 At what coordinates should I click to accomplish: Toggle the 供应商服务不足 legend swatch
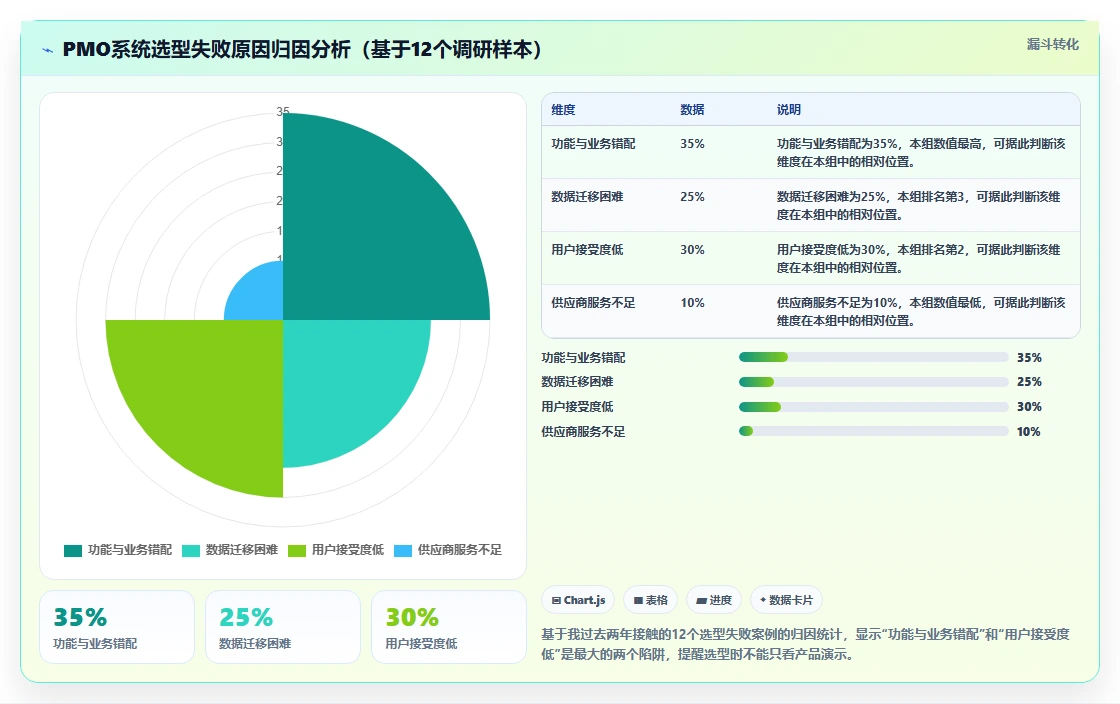click(x=403, y=550)
